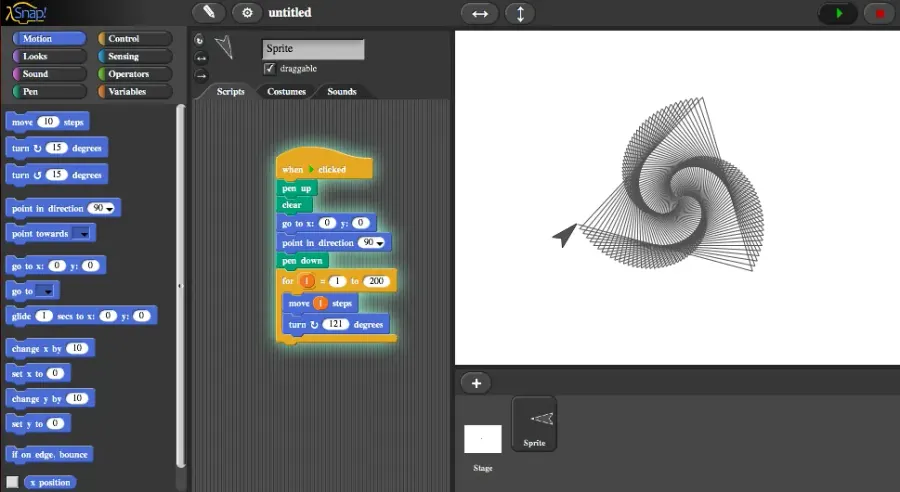Image resolution: width=900 pixels, height=492 pixels.
Task: Click the Snap! logo
Action: [26, 13]
